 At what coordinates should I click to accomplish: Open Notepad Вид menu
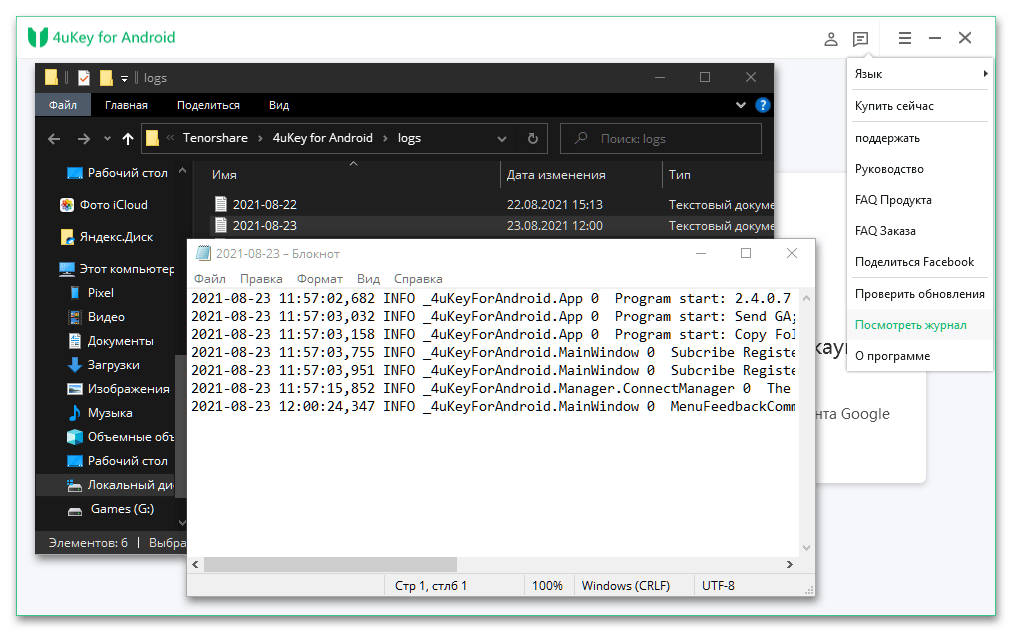tap(368, 279)
